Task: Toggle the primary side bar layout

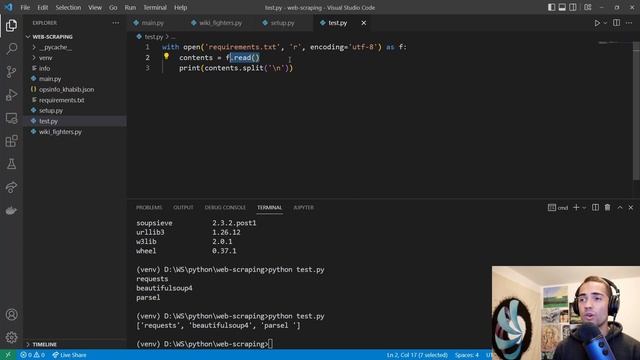Action: pos(551,7)
